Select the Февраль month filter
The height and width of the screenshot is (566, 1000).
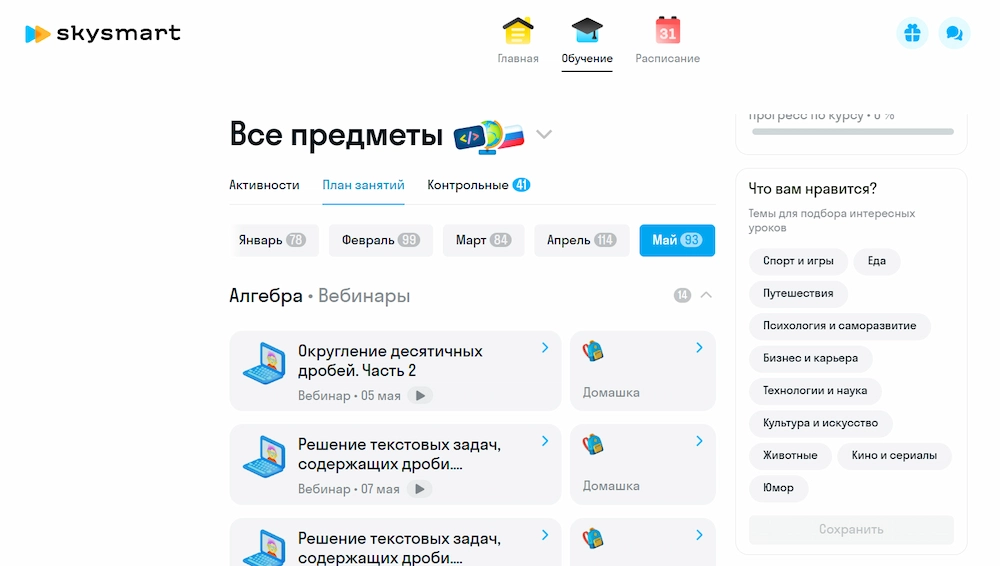click(381, 240)
